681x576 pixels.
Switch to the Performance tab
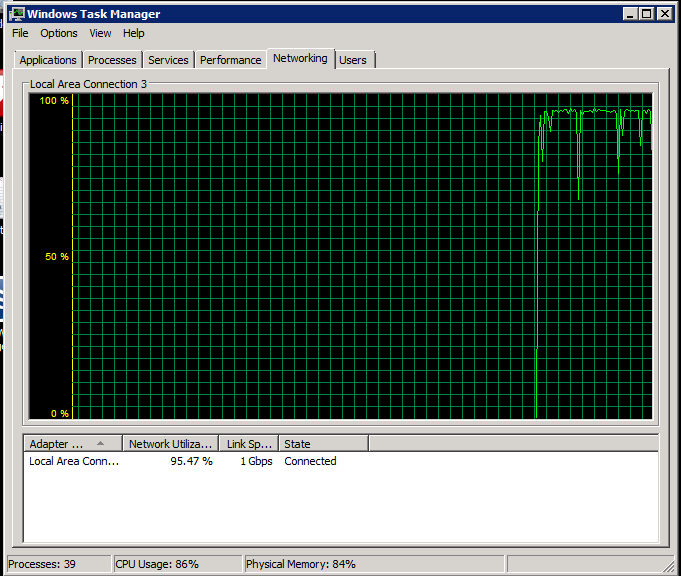click(231, 60)
